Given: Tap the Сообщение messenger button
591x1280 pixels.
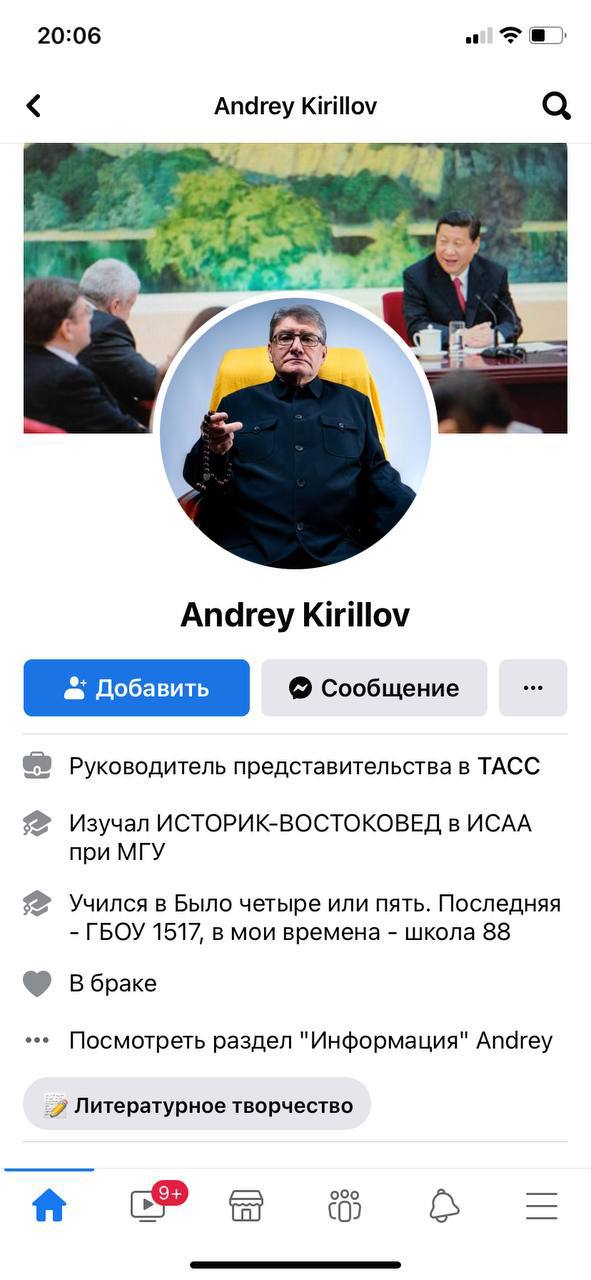Looking at the screenshot, I should (374, 688).
